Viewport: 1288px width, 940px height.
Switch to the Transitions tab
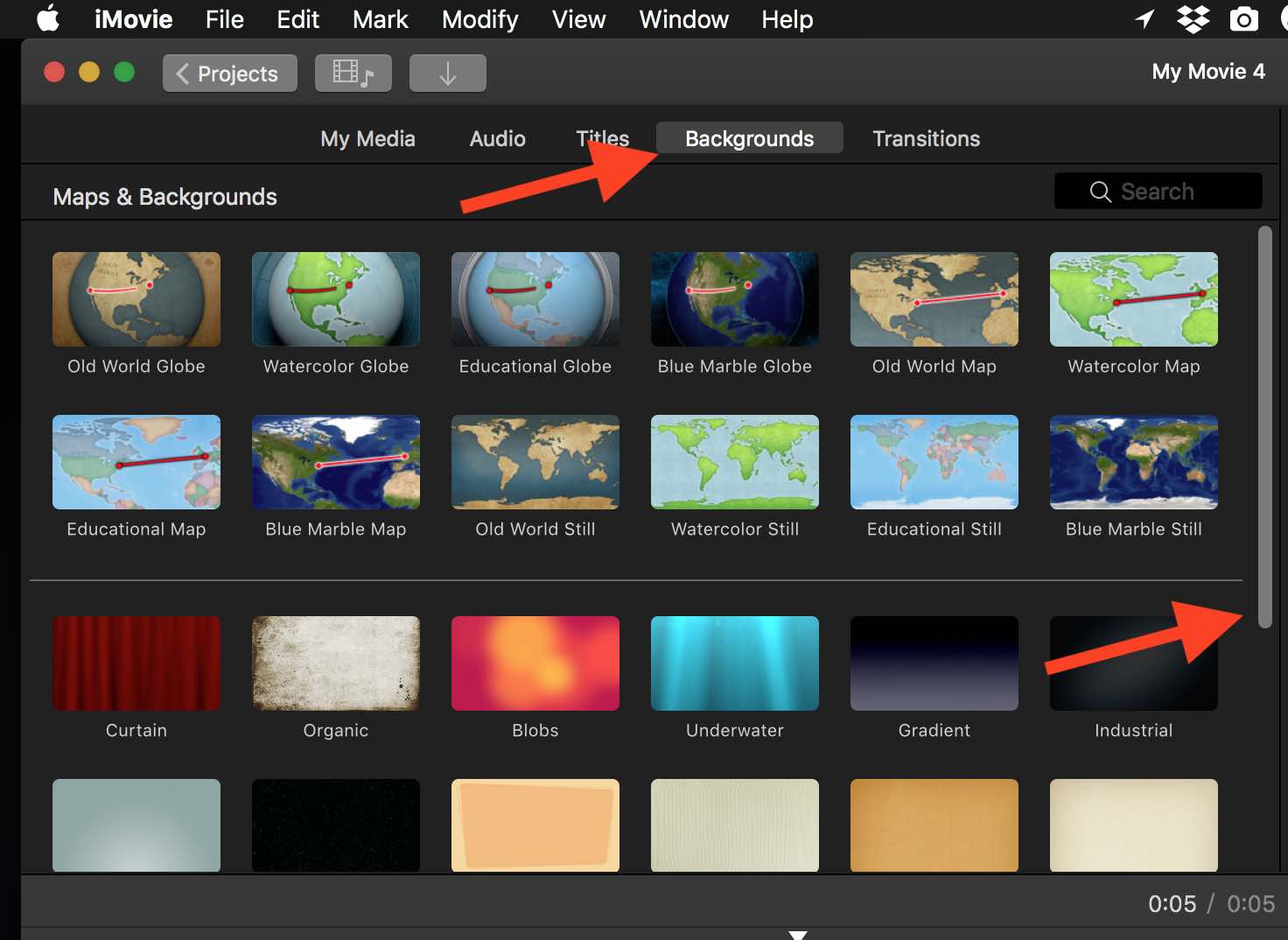click(926, 138)
